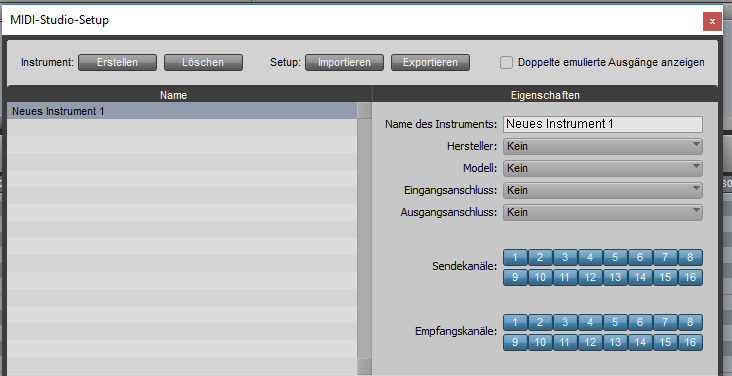This screenshot has height=376, width=732.
Task: Open the Hersteller dropdown
Action: coord(603,146)
